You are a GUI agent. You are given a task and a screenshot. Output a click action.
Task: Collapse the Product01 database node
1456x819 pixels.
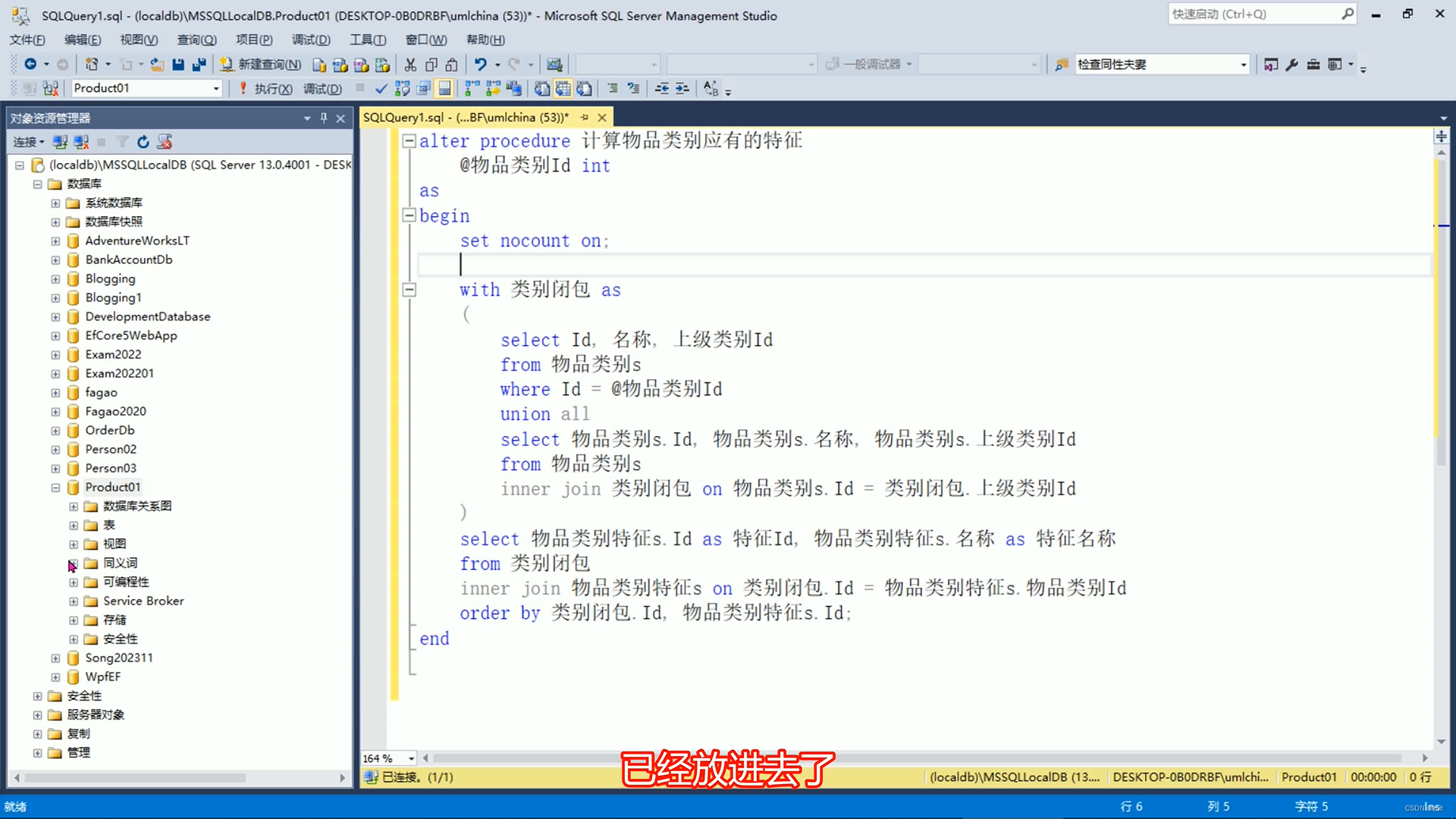(55, 488)
